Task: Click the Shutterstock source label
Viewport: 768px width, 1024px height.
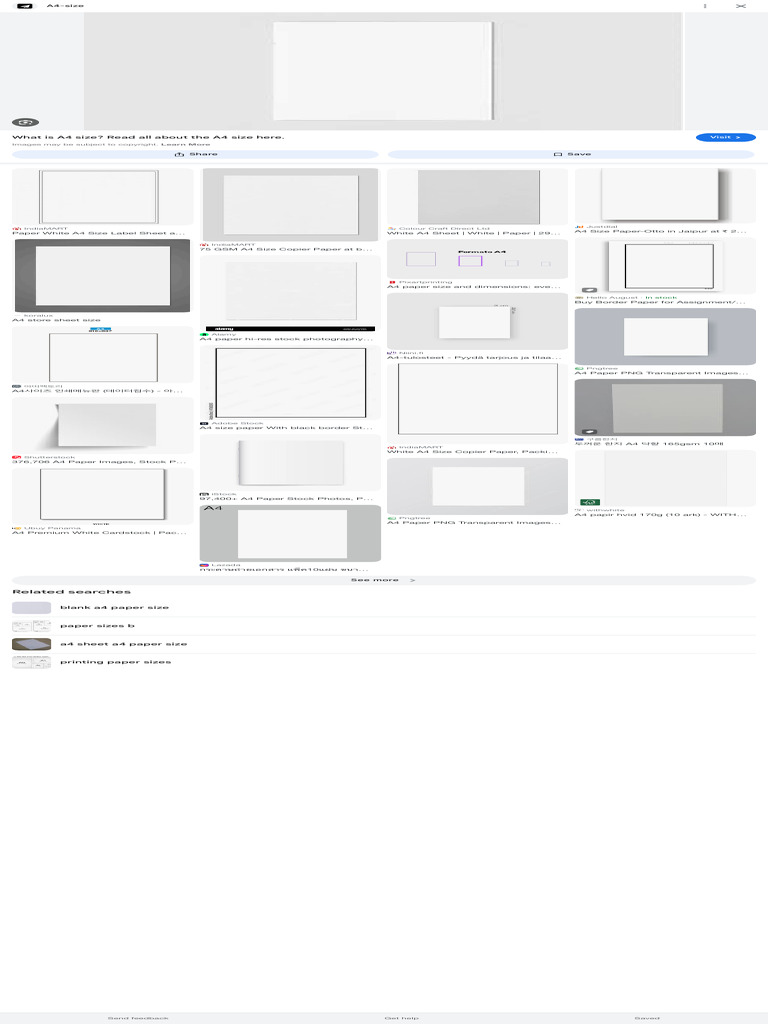Action: pos(50,457)
